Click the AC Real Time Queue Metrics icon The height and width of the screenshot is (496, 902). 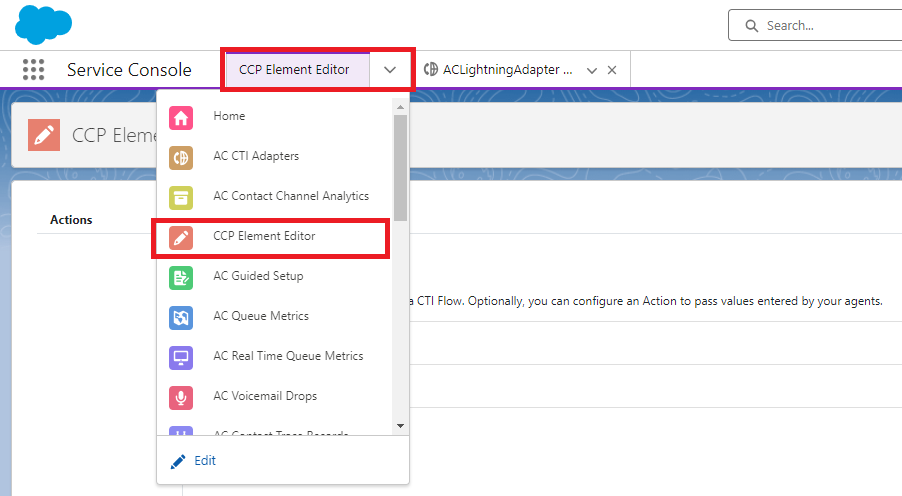(181, 358)
